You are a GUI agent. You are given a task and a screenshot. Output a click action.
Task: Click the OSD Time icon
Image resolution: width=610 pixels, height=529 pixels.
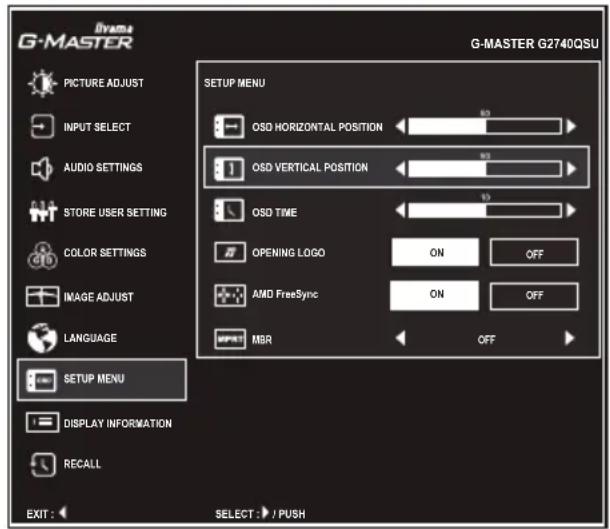[x=229, y=210]
